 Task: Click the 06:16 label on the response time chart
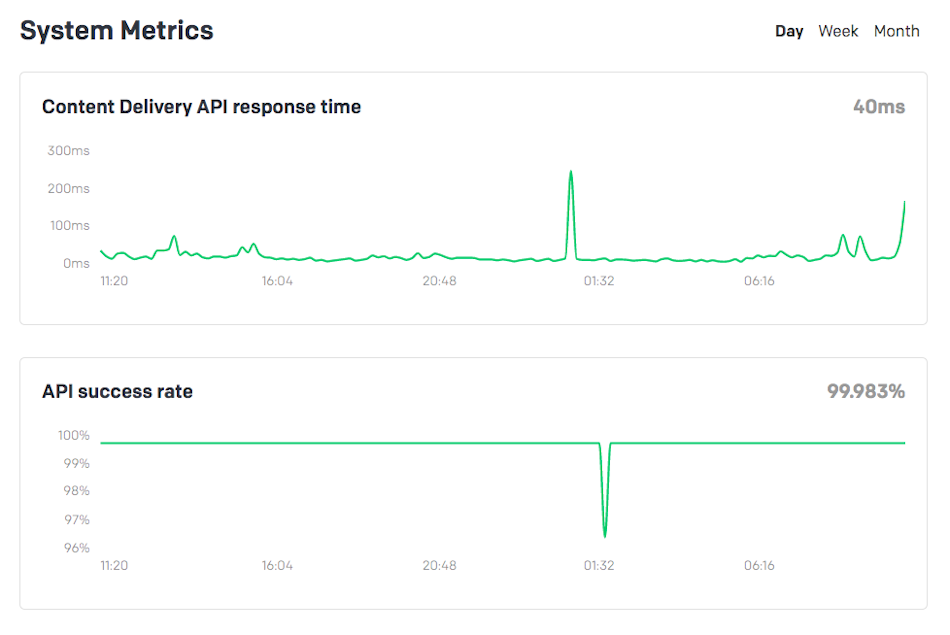[x=759, y=281]
